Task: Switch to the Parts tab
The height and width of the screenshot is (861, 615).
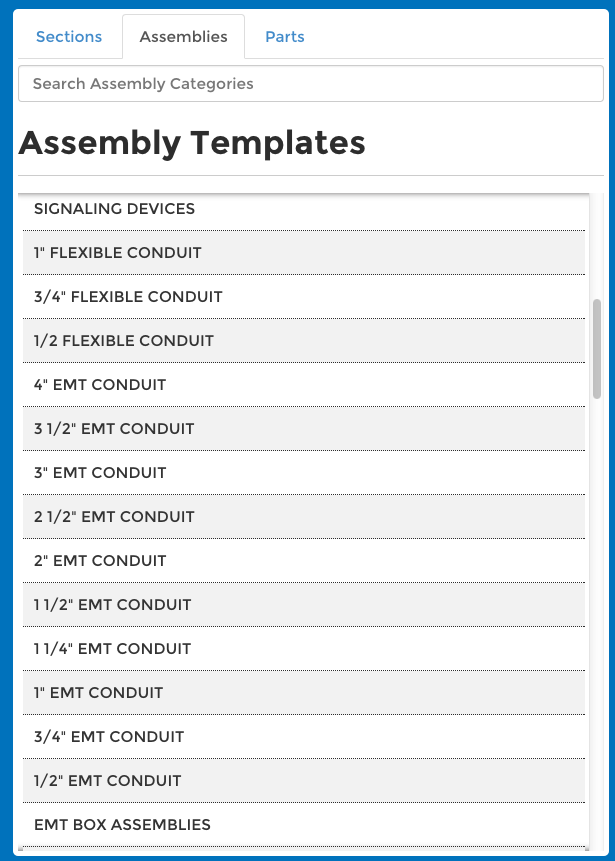Action: pos(284,37)
